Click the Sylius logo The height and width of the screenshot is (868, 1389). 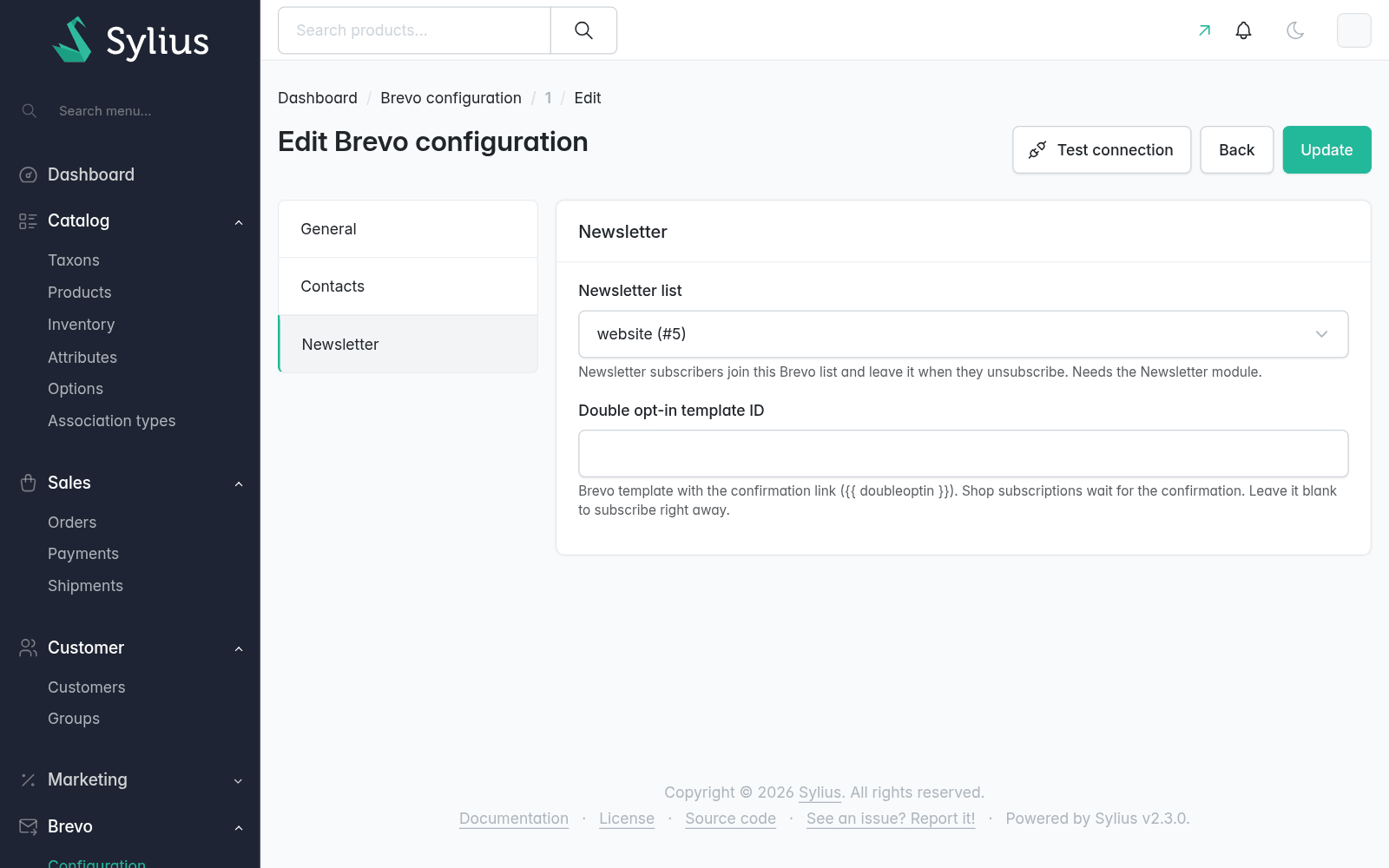(130, 40)
